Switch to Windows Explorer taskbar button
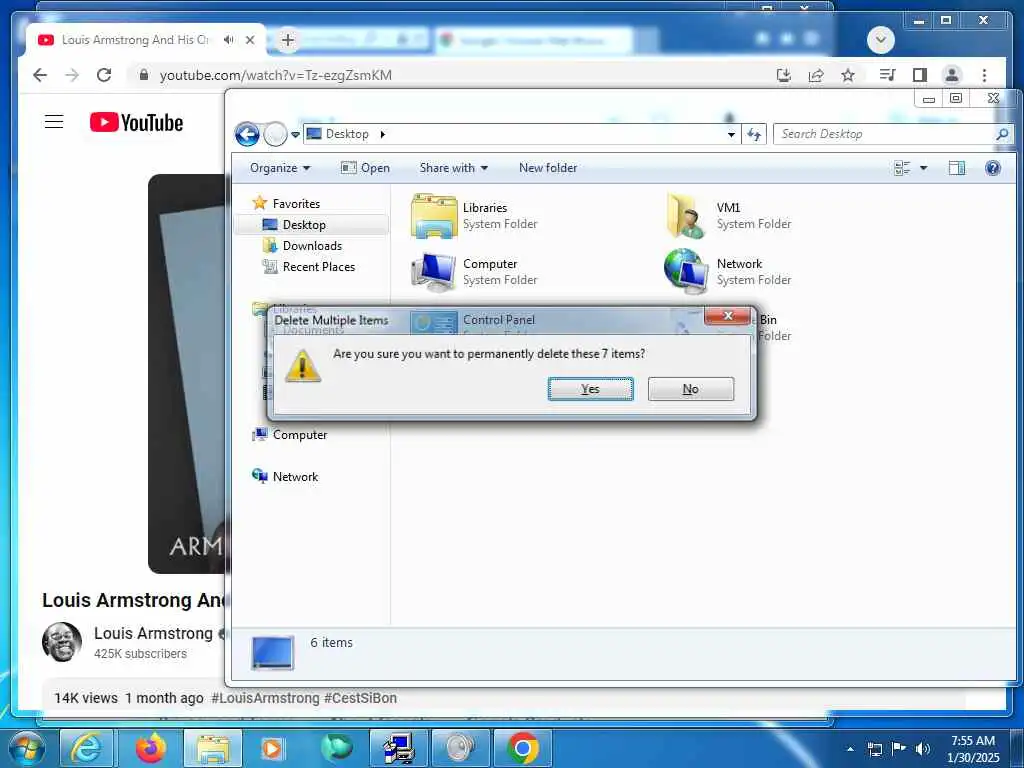The width and height of the screenshot is (1024, 768). click(213, 748)
